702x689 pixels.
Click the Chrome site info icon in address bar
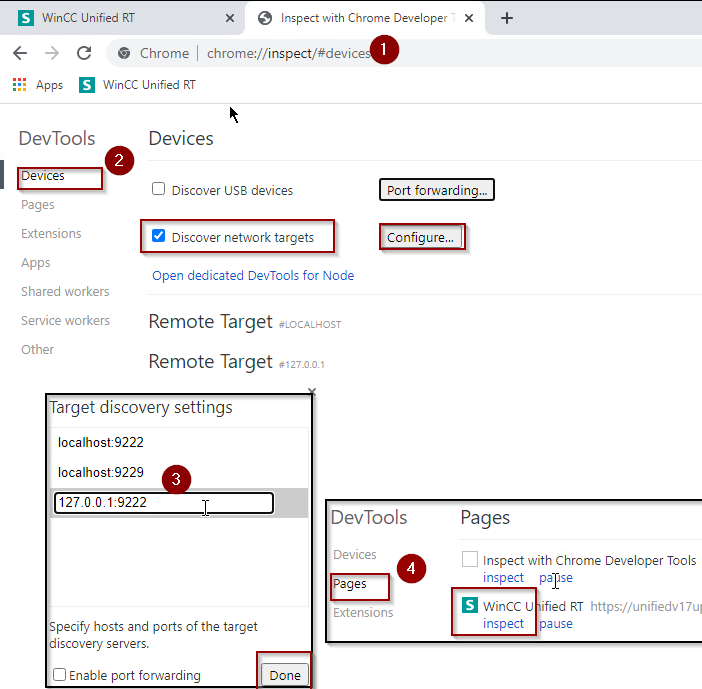(124, 53)
